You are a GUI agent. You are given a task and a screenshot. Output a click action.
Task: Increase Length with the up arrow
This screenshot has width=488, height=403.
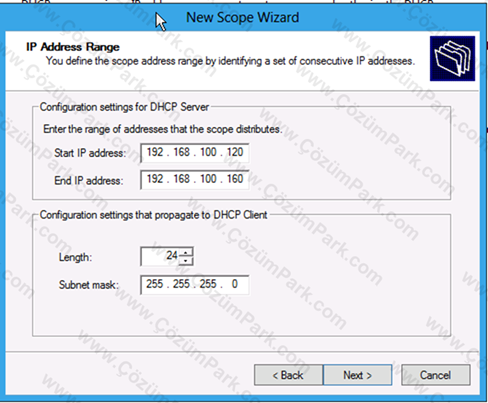(186, 252)
